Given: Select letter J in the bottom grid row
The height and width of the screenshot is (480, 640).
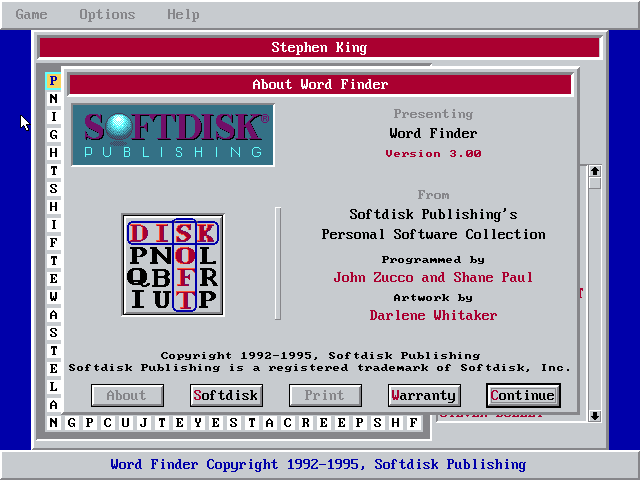Looking at the screenshot, I should coord(144,423).
